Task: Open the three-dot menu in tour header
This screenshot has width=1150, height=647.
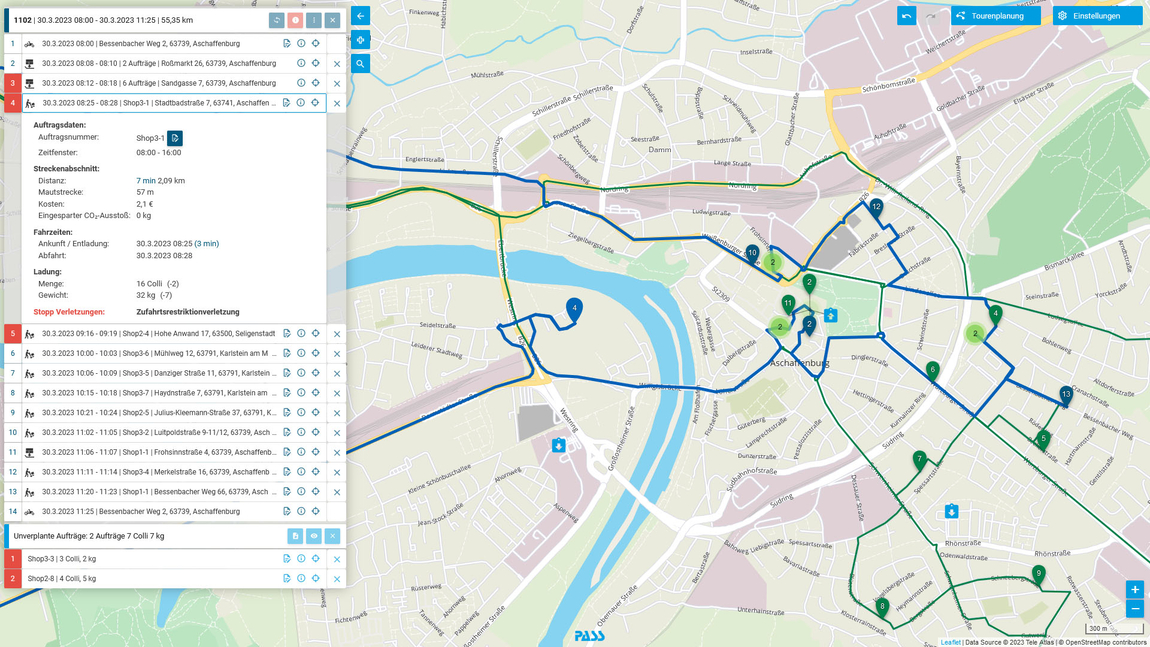Action: point(314,20)
